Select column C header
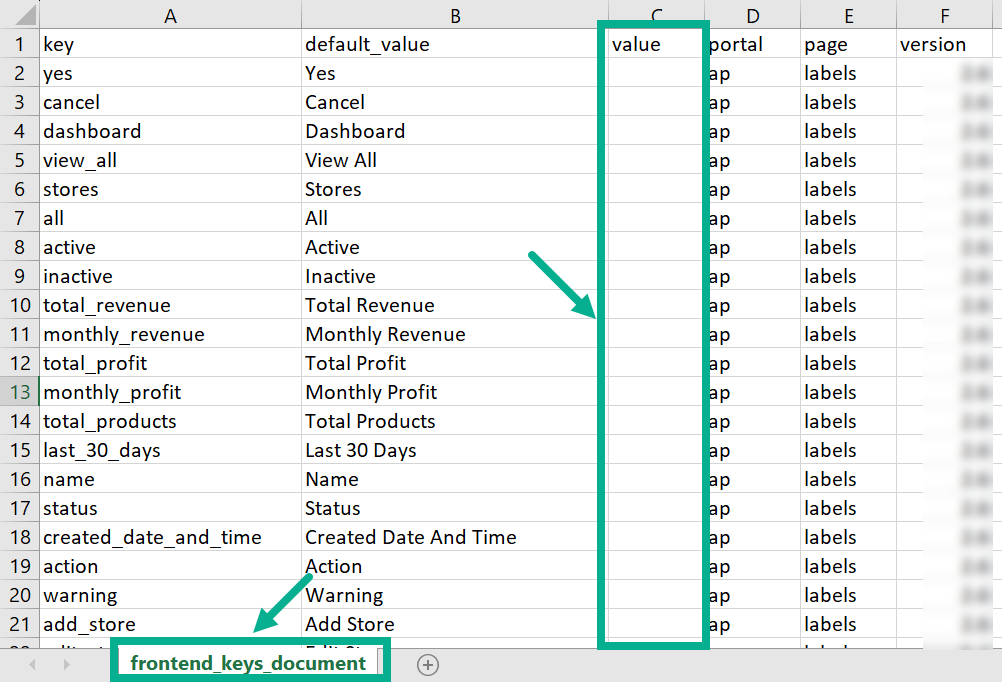1002x682 pixels. coord(656,15)
